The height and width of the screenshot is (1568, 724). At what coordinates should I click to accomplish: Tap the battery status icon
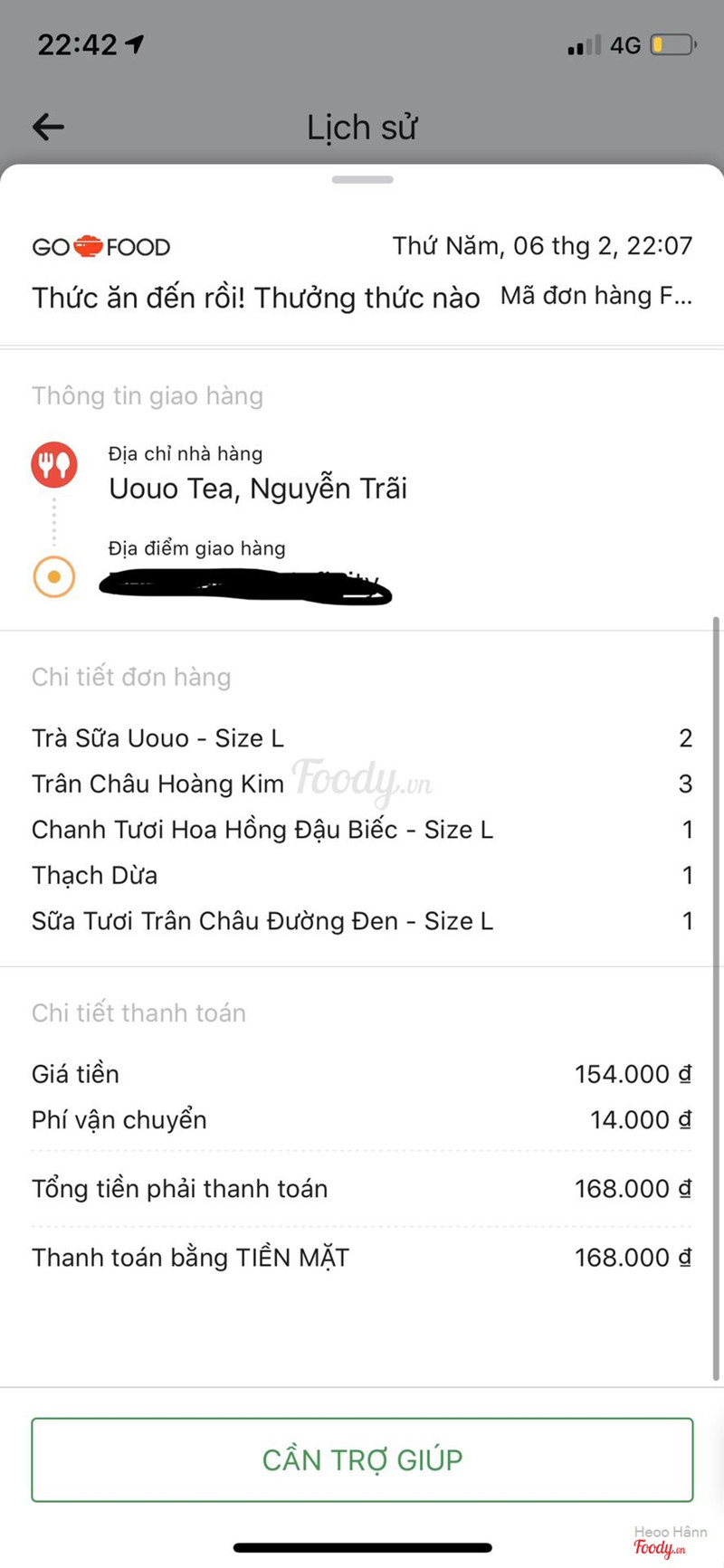click(672, 44)
